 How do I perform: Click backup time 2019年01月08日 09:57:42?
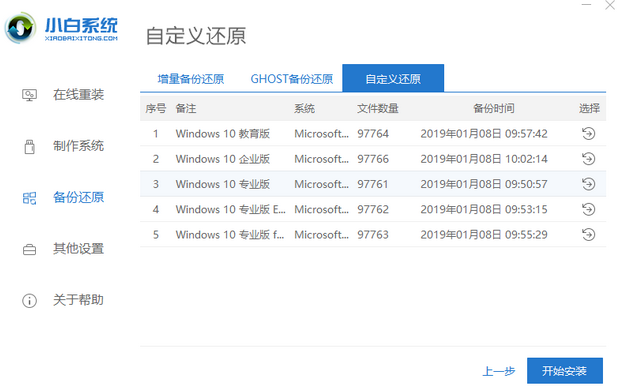484,134
